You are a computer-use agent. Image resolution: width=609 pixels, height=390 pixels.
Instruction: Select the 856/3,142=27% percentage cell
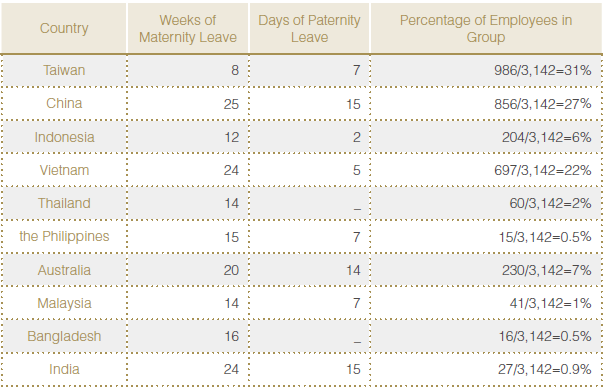543,104
